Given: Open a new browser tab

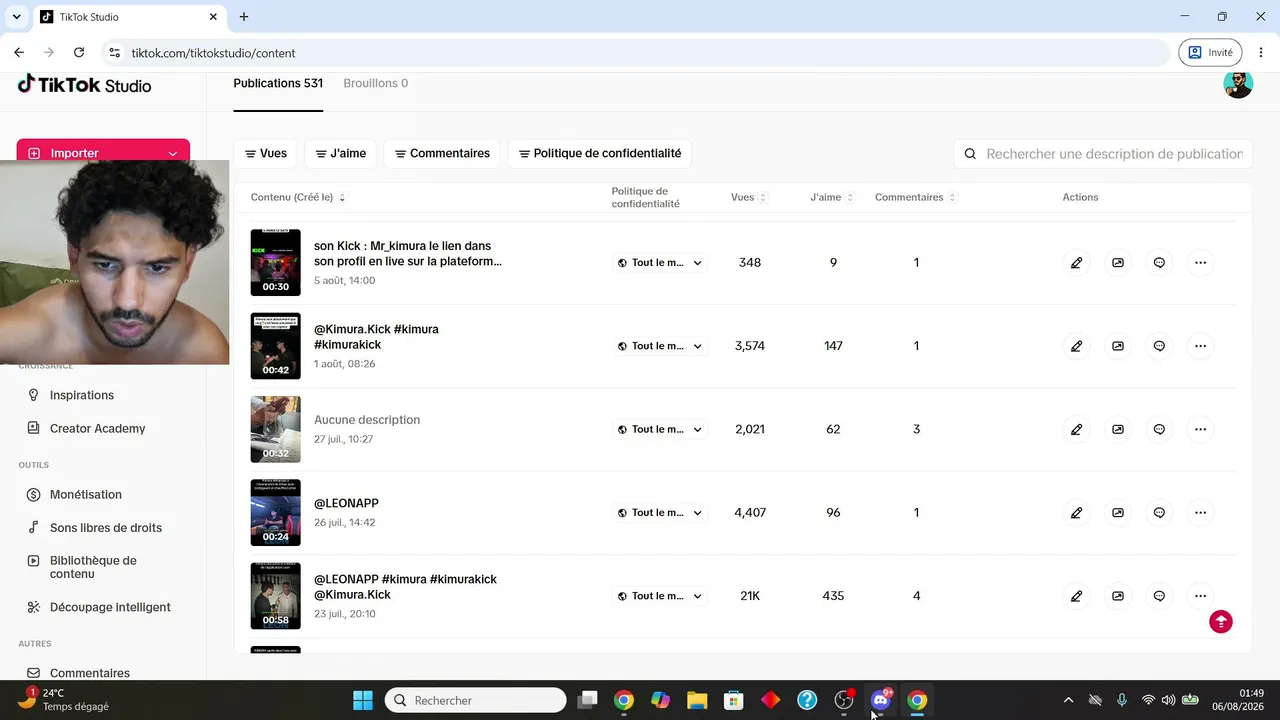Looking at the screenshot, I should [244, 17].
